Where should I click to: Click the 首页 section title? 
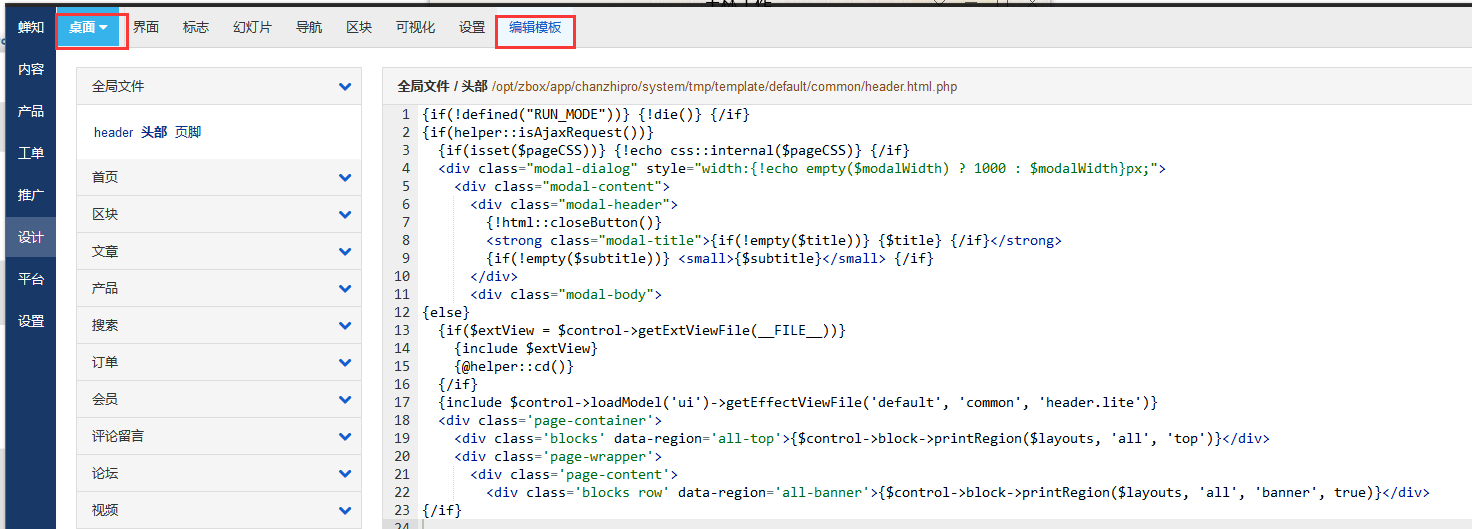pos(105,177)
